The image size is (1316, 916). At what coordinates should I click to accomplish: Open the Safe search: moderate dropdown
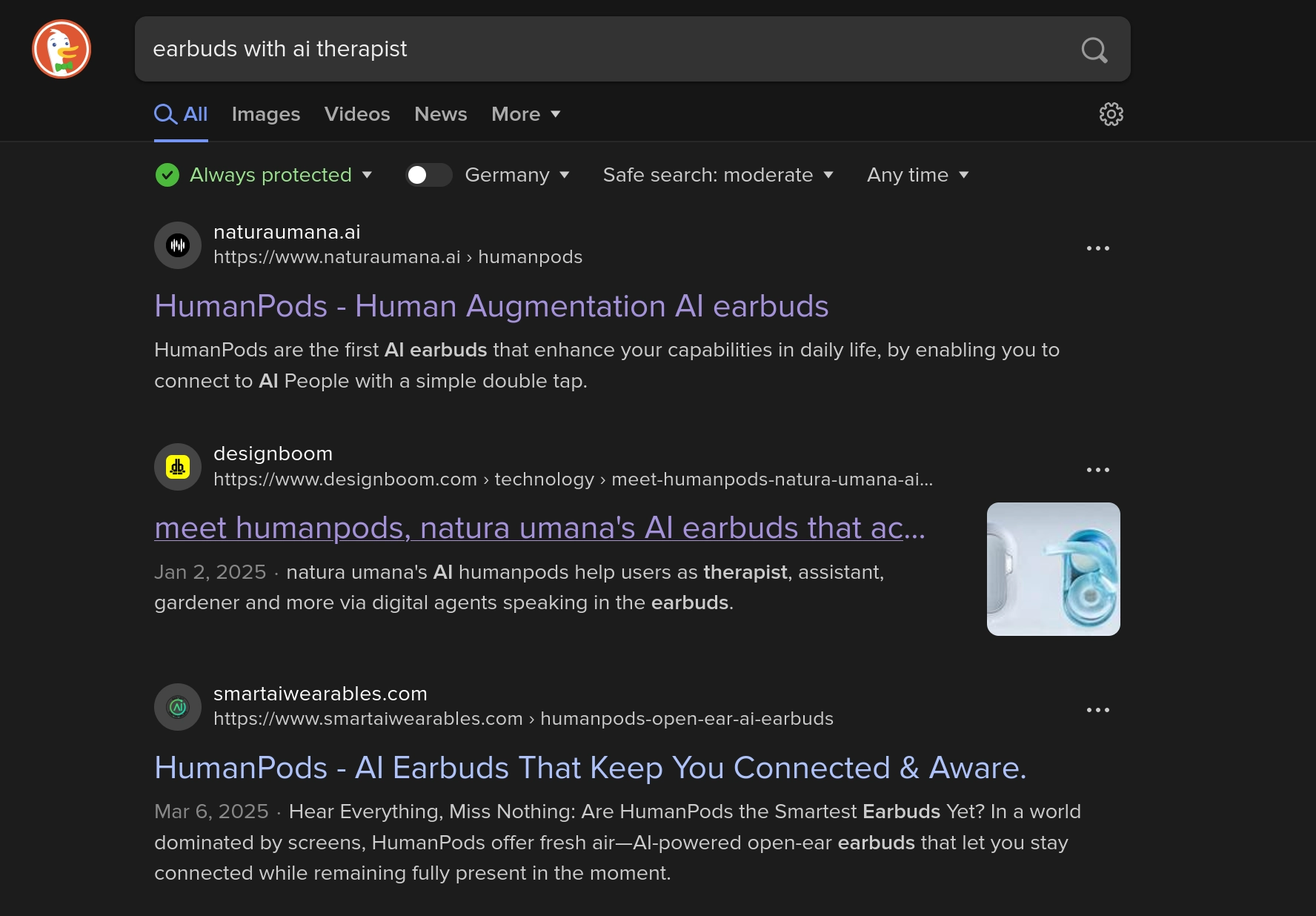pos(718,175)
